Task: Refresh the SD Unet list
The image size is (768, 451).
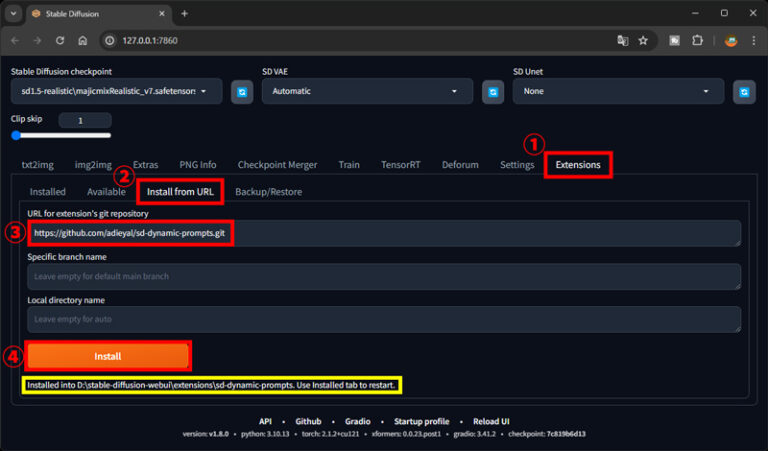Action: 742,92
